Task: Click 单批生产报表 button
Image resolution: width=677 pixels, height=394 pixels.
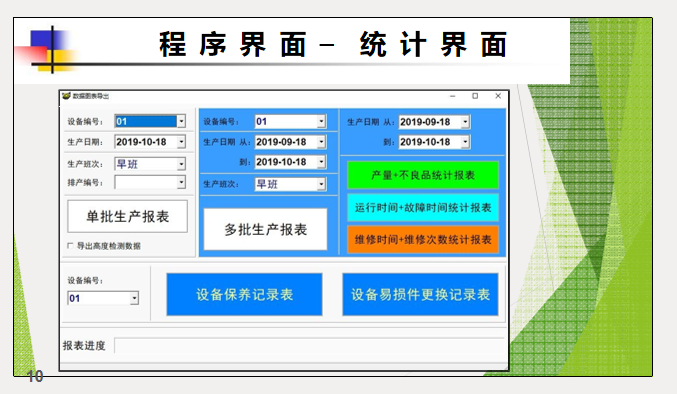Action: 127,216
